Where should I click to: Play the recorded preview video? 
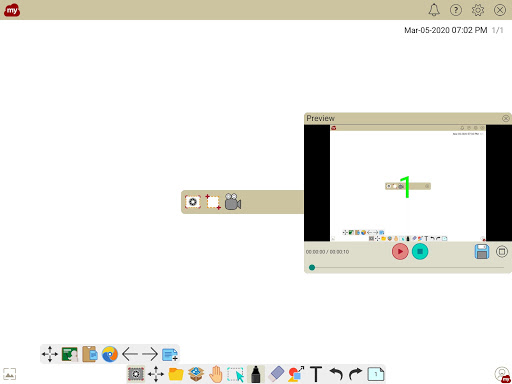(400, 251)
